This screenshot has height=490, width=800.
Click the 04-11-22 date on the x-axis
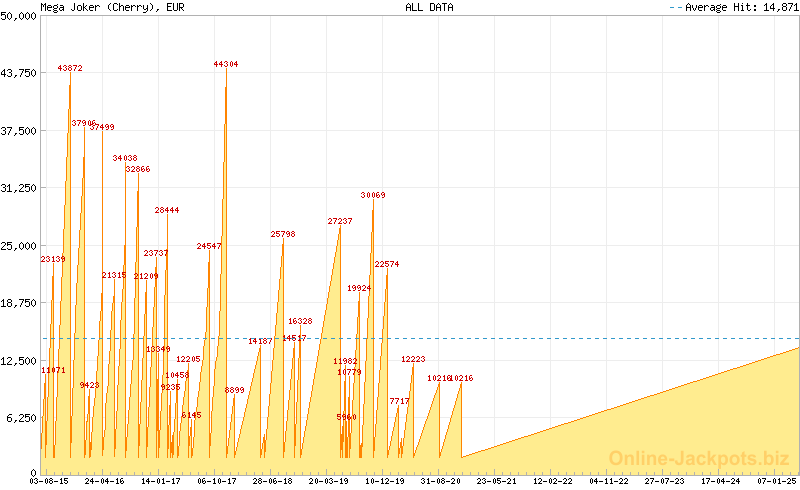(x=609, y=481)
